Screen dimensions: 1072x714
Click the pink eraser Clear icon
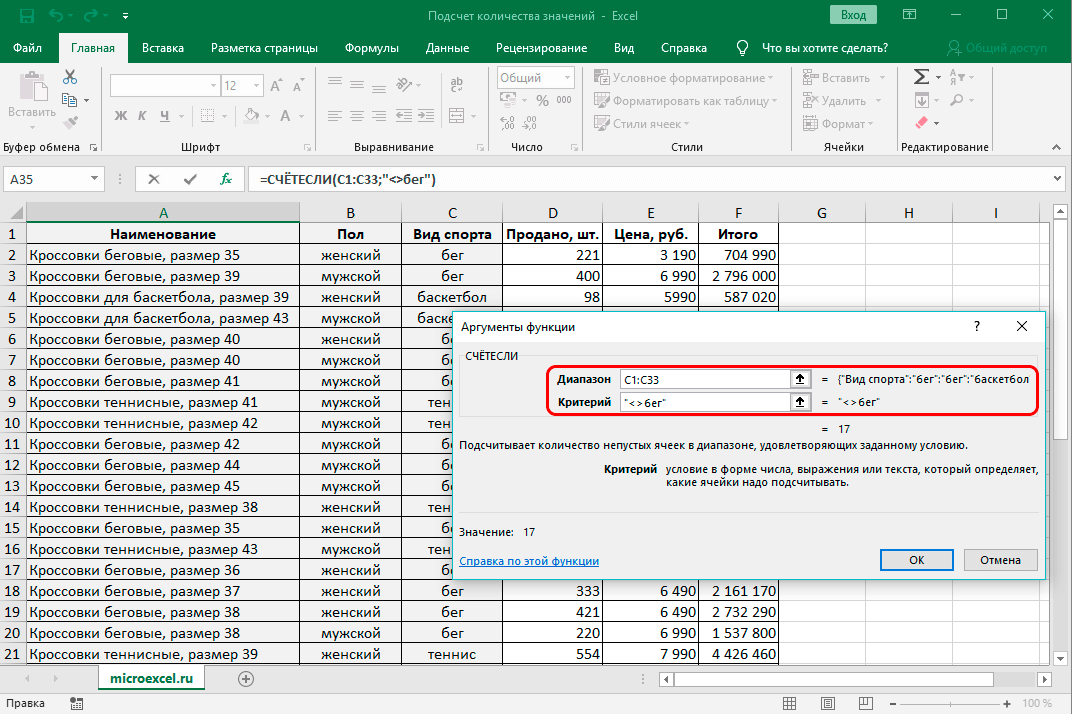click(x=921, y=123)
